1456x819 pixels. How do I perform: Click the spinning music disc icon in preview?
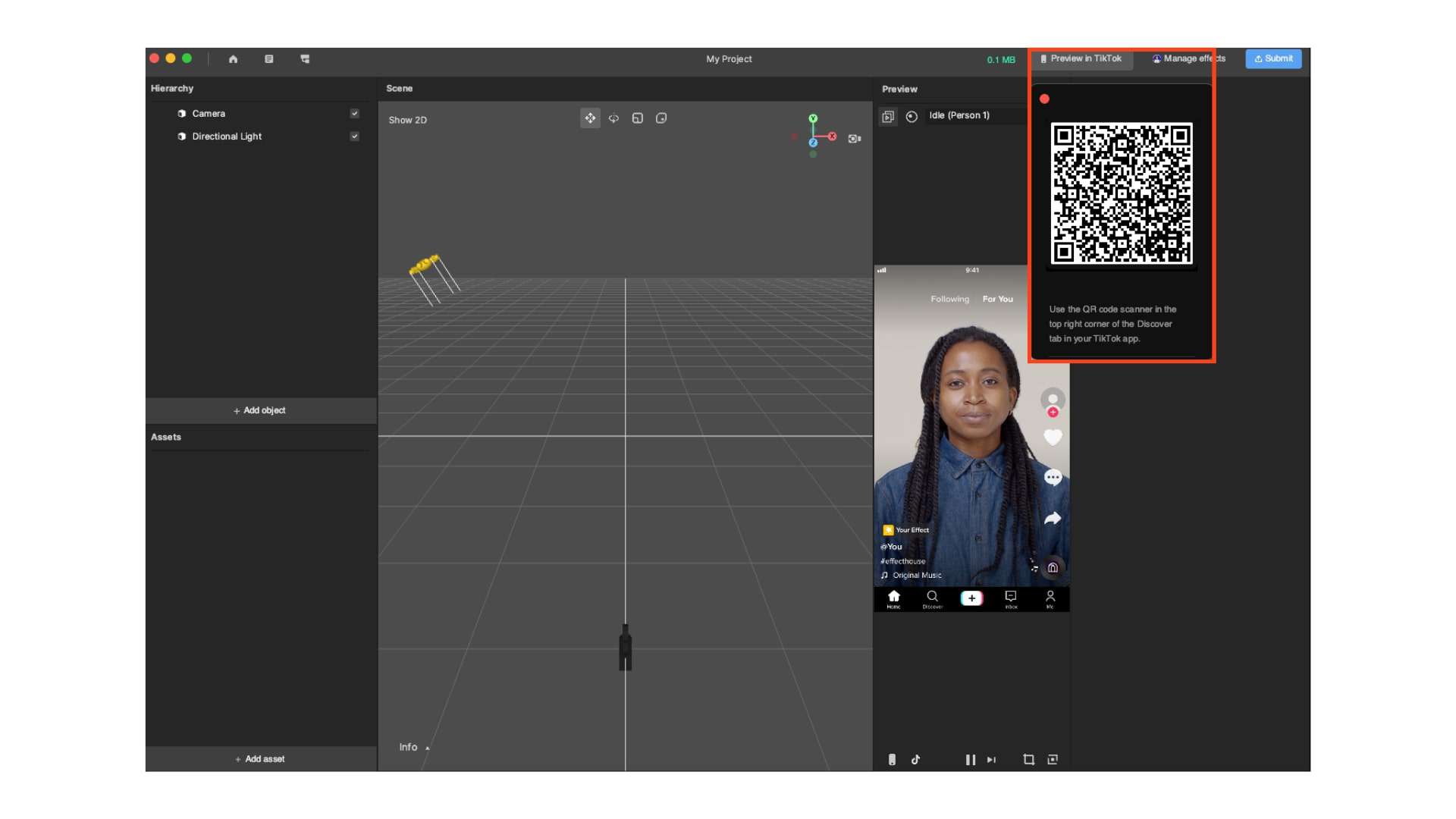1053,568
